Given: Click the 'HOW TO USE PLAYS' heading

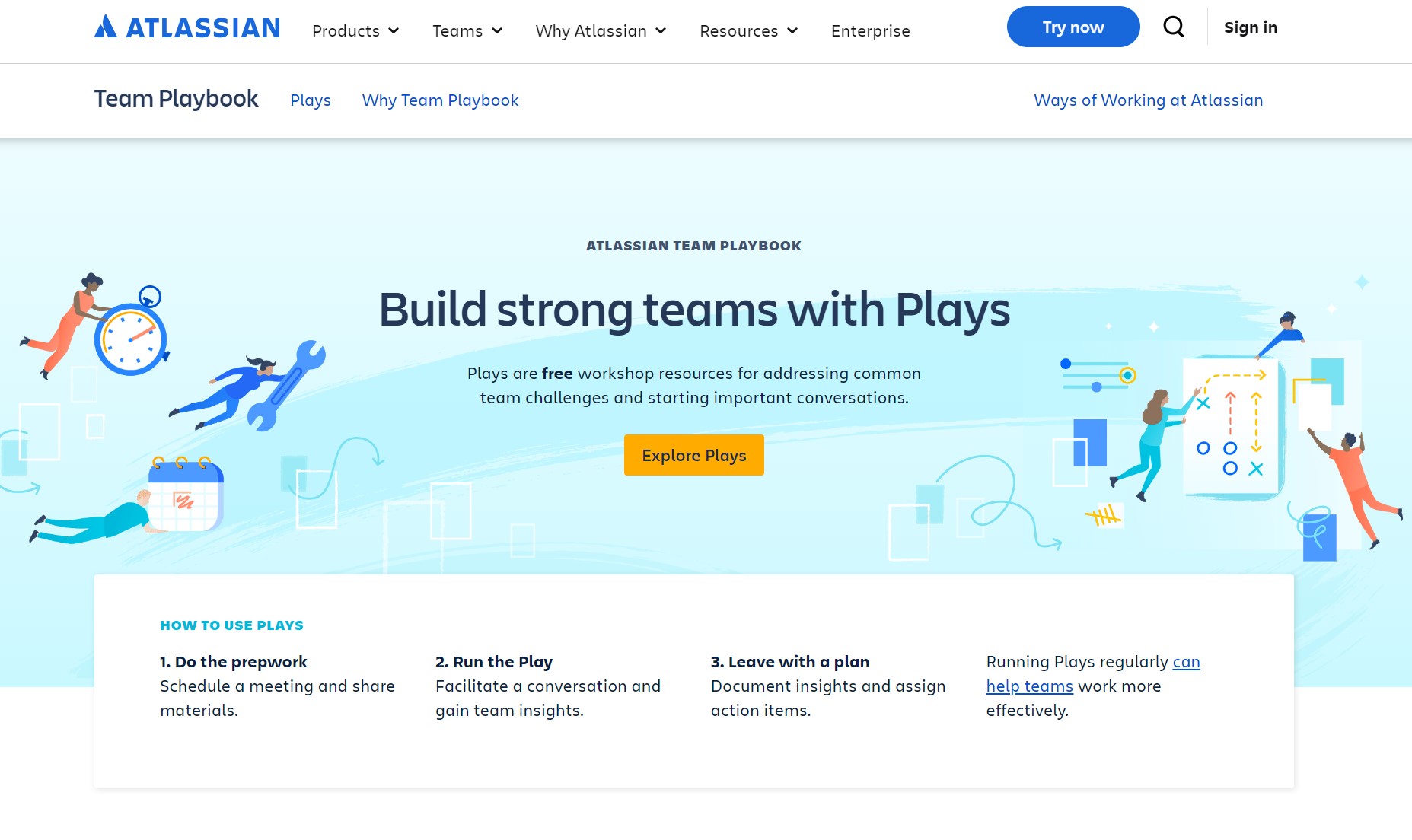Looking at the screenshot, I should pyautogui.click(x=231, y=625).
